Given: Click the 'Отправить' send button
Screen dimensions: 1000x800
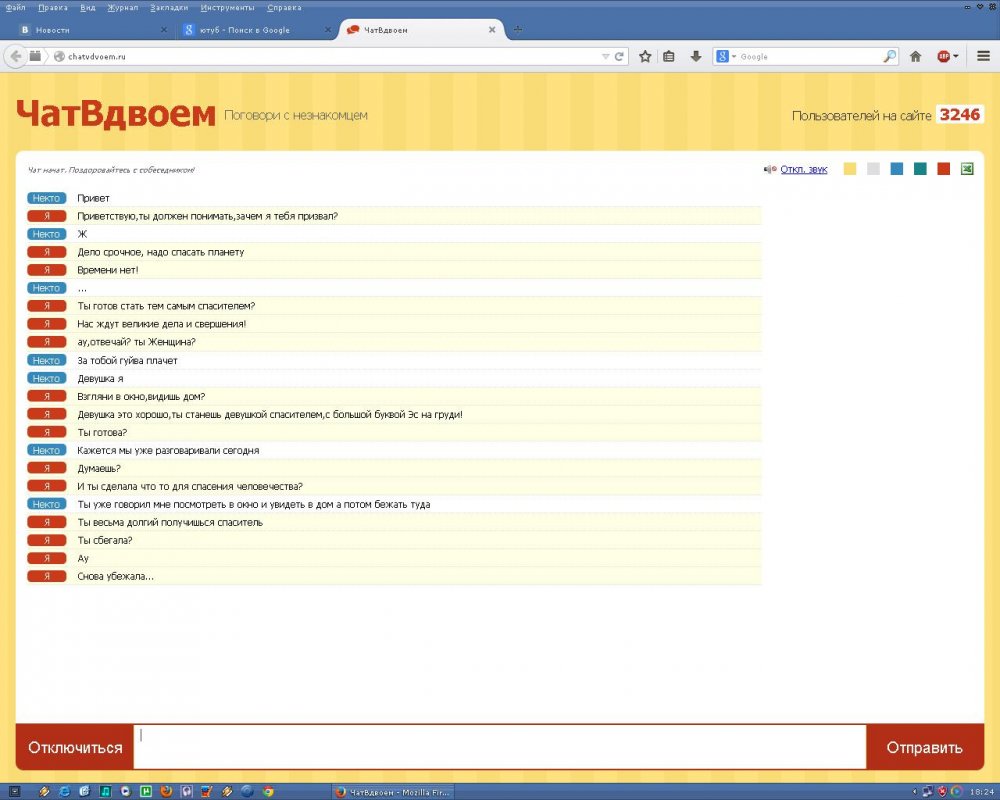Looking at the screenshot, I should 924,748.
